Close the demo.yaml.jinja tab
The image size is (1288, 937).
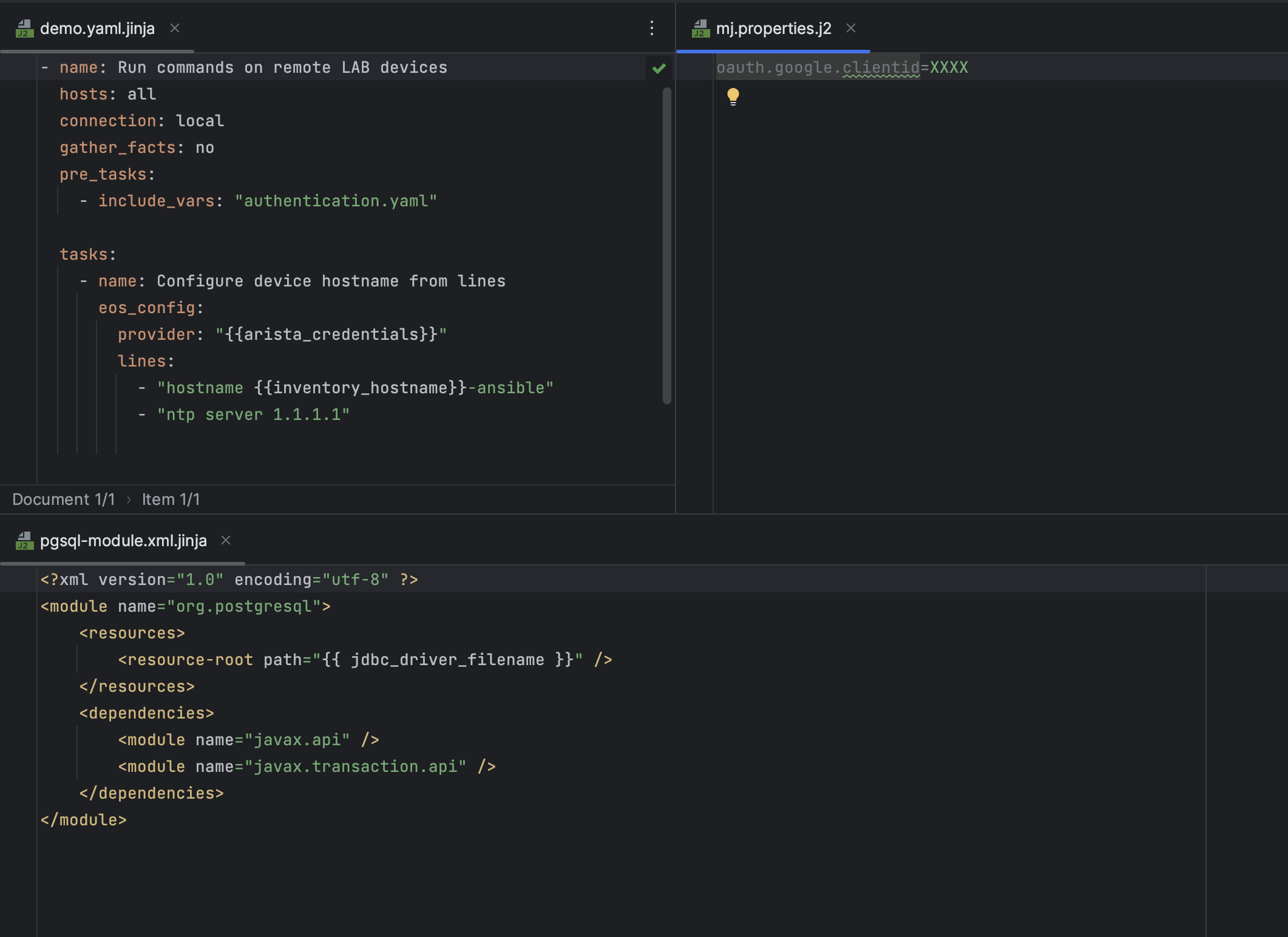point(175,28)
